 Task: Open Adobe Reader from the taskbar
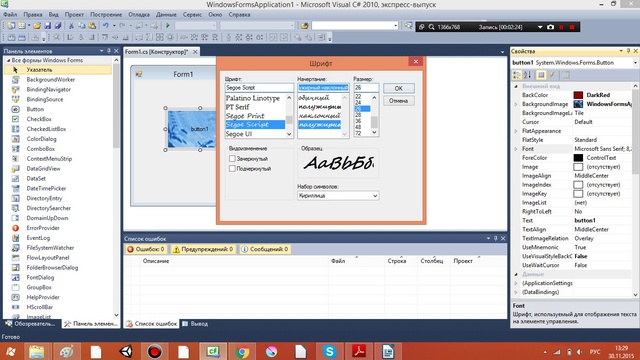[x=359, y=351]
